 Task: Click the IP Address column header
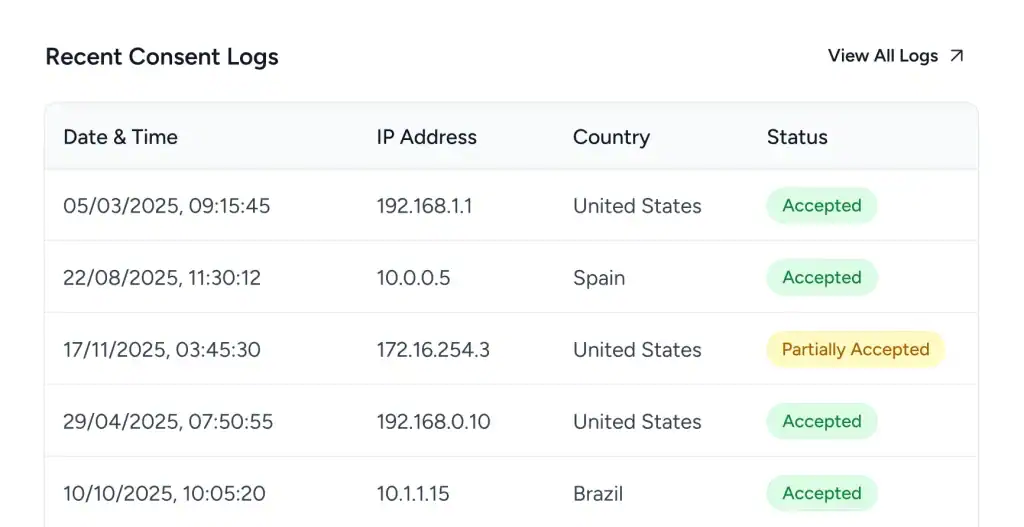[426, 137]
